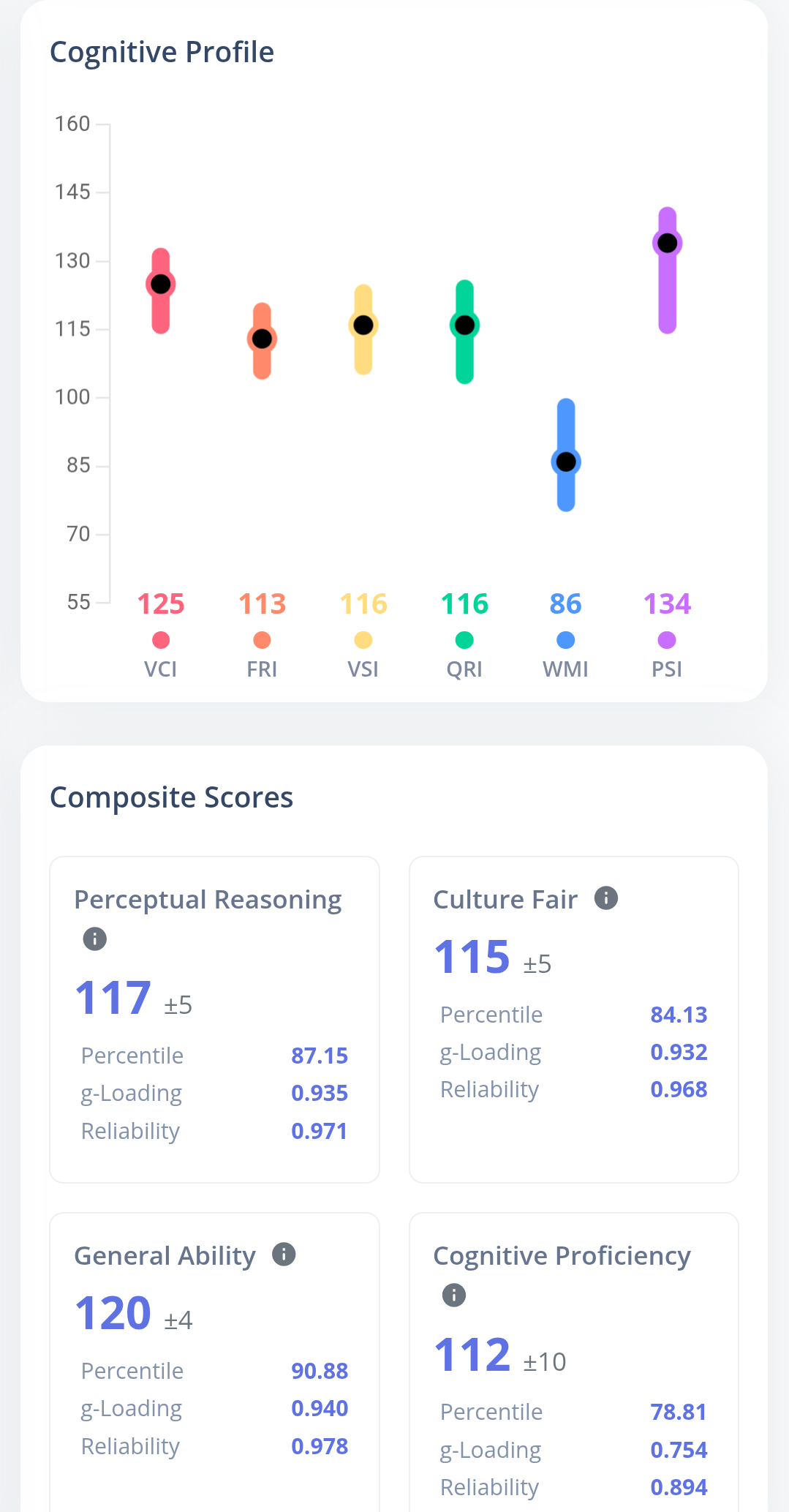Click the green QRI legend dot

tap(464, 640)
